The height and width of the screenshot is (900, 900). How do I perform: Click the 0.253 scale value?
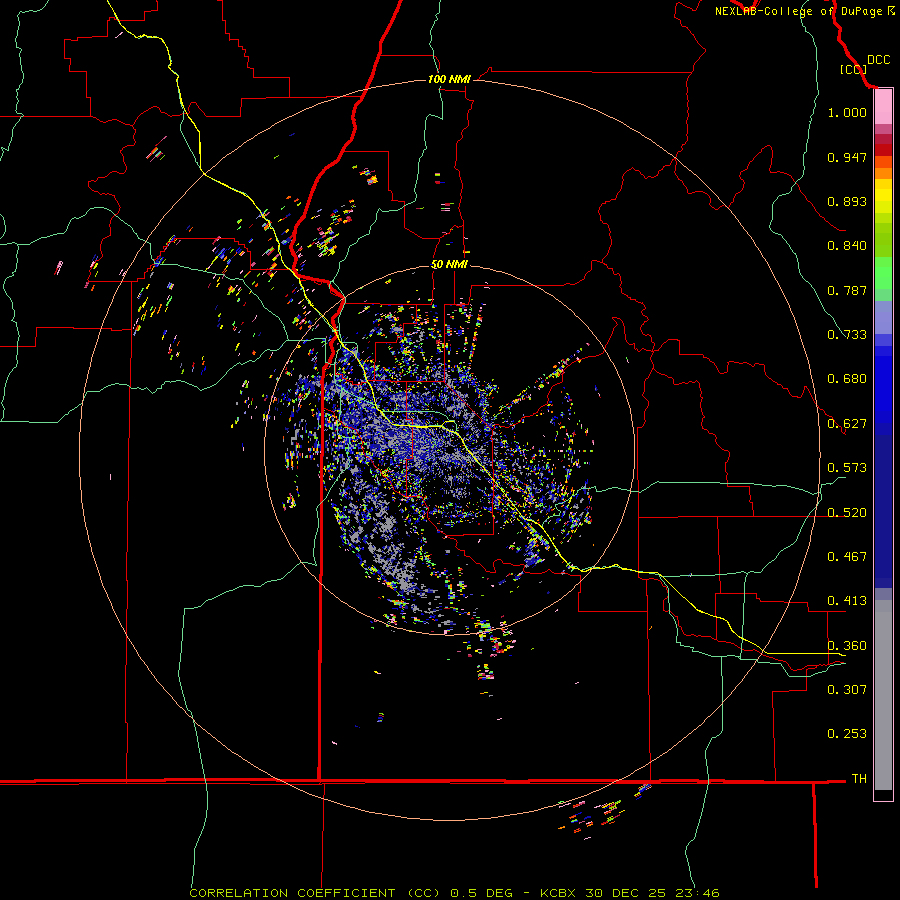coord(847,734)
